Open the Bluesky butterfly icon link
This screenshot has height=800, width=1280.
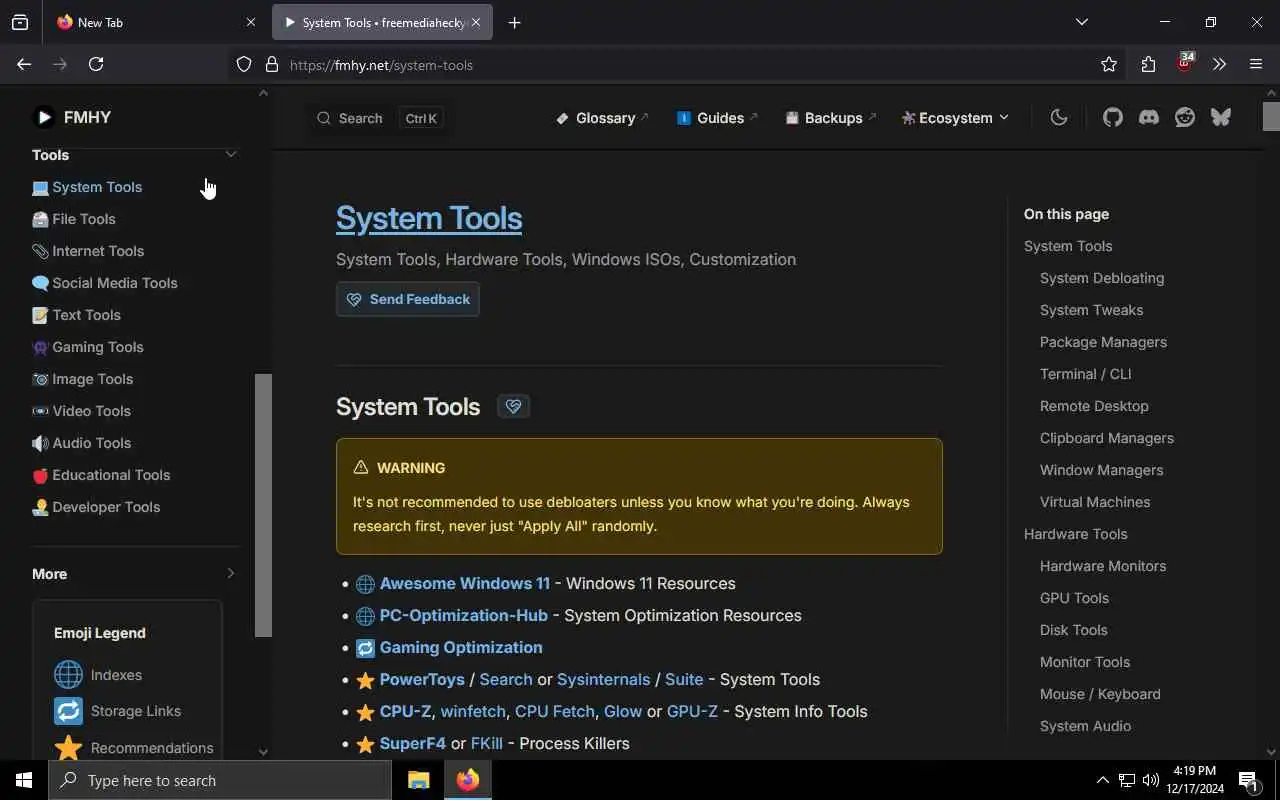[x=1221, y=117]
